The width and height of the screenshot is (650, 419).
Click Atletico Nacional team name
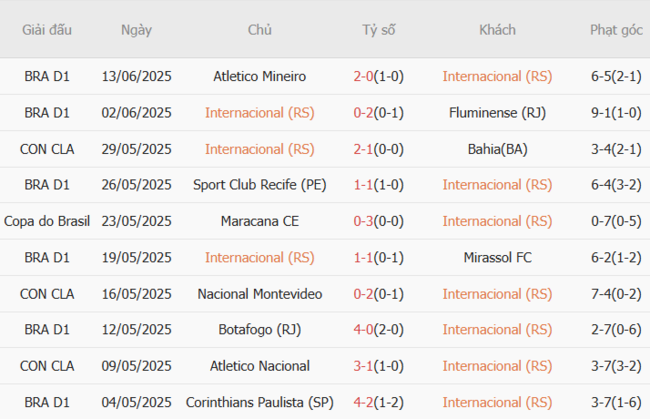[x=260, y=366]
